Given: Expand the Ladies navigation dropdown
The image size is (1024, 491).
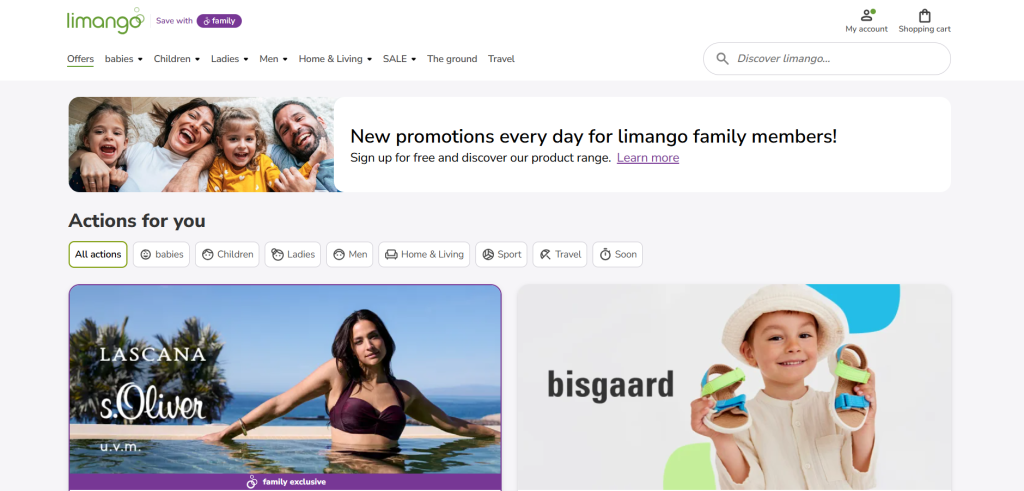Looking at the screenshot, I should (229, 59).
